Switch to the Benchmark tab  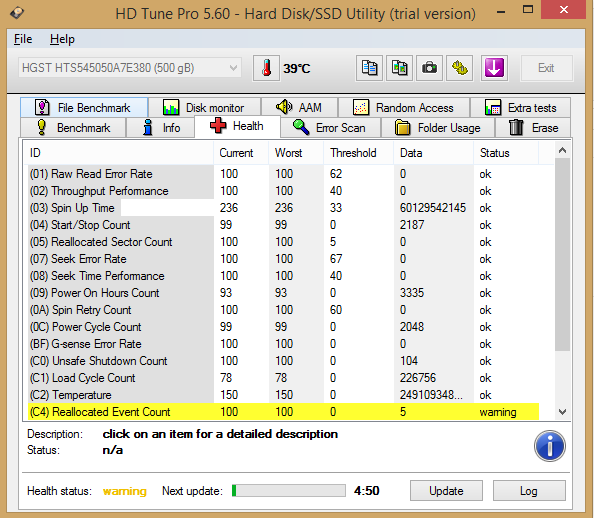pyautogui.click(x=73, y=128)
